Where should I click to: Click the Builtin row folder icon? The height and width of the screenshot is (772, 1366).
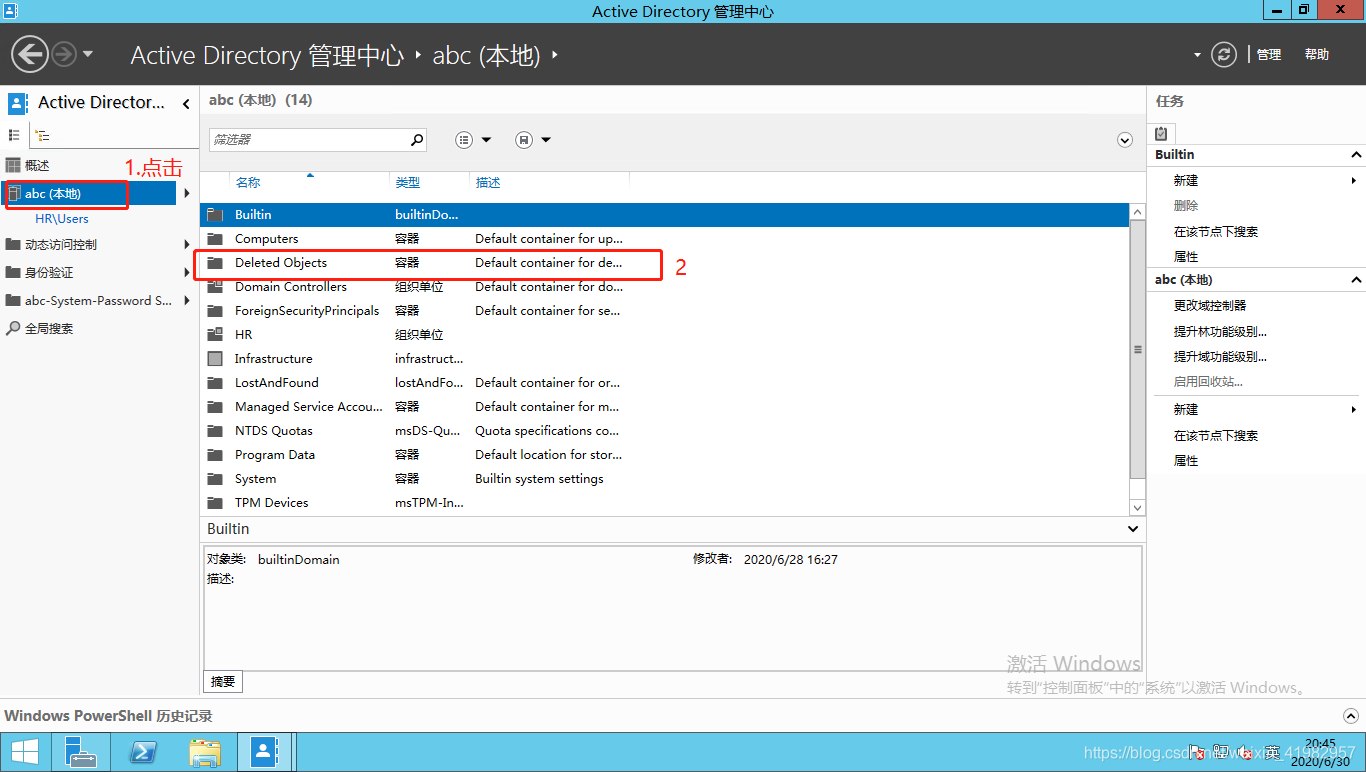point(215,214)
